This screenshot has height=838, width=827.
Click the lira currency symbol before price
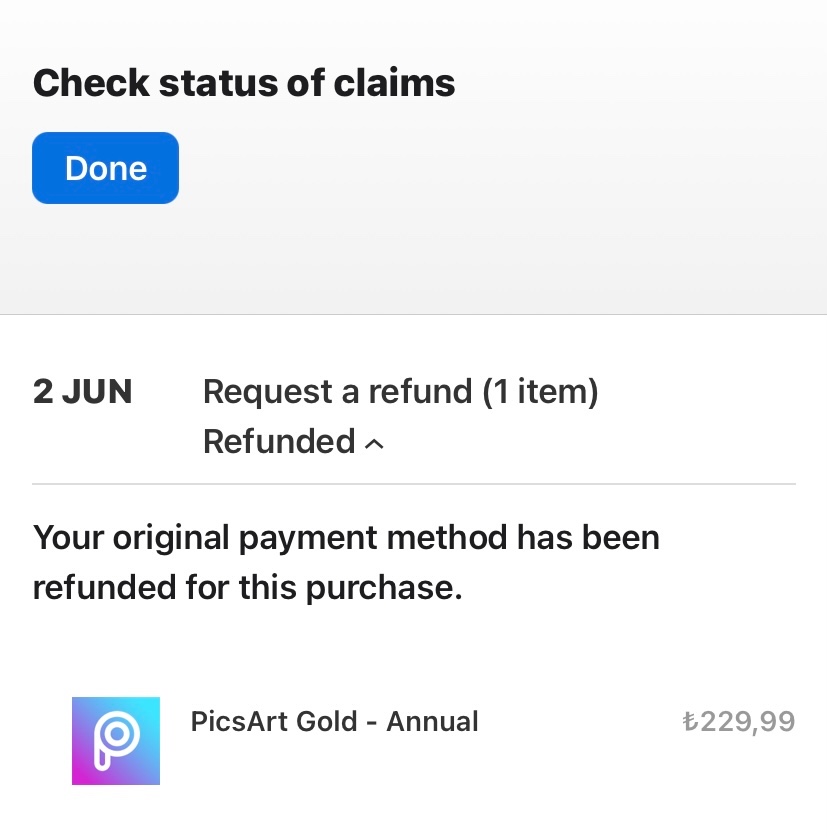click(x=689, y=721)
